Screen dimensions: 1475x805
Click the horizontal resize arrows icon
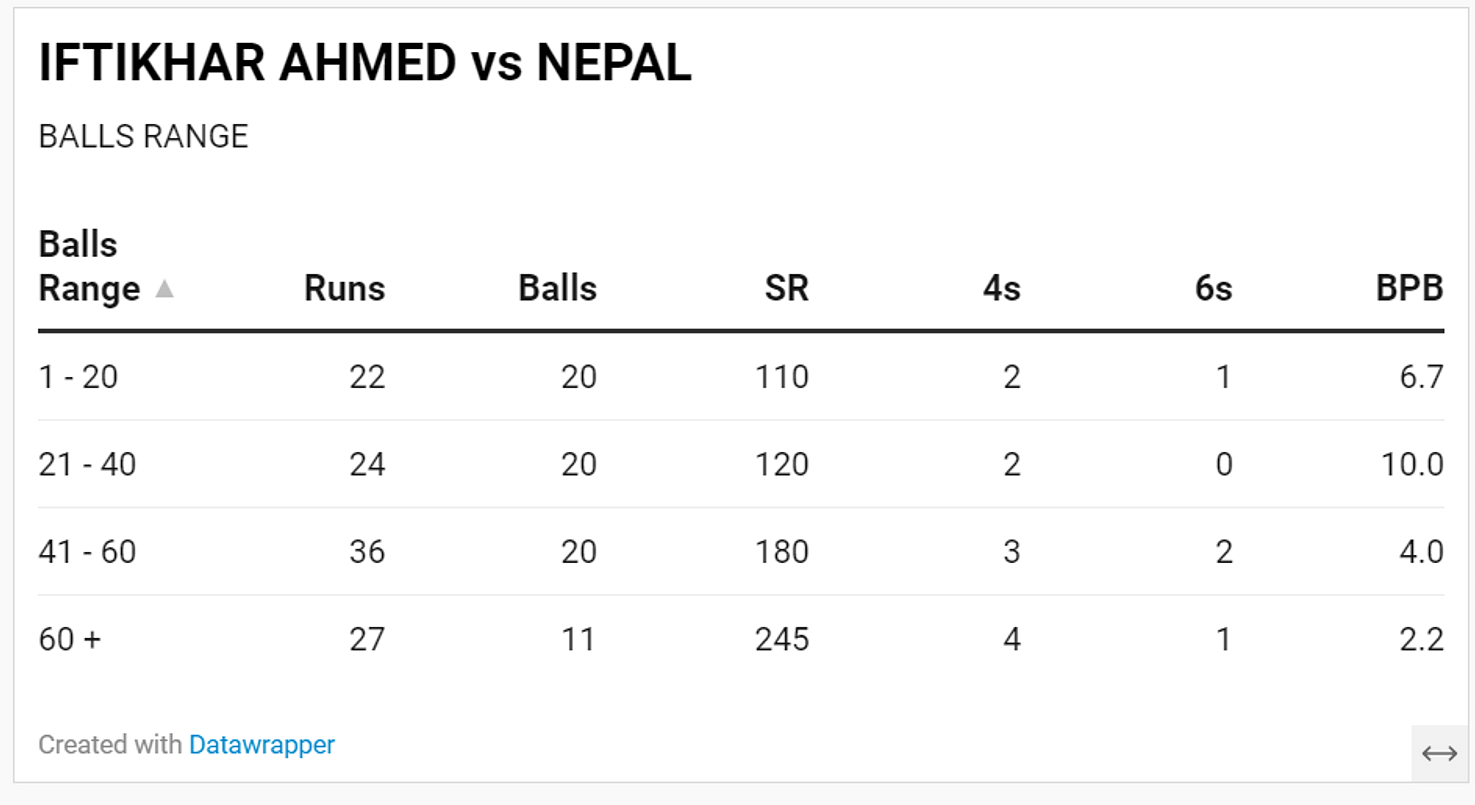pyautogui.click(x=1439, y=754)
